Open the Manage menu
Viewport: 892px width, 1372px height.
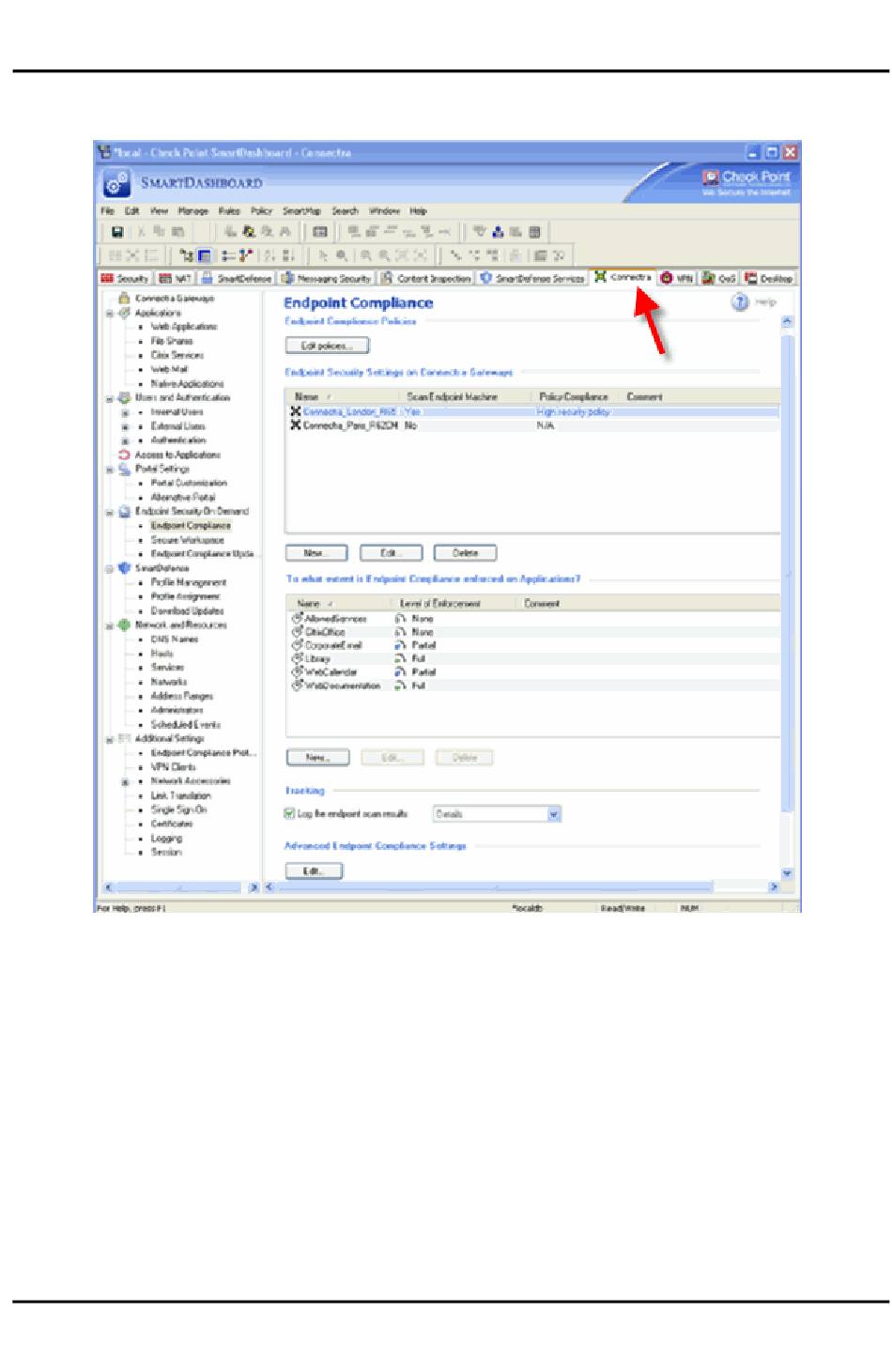(x=192, y=211)
